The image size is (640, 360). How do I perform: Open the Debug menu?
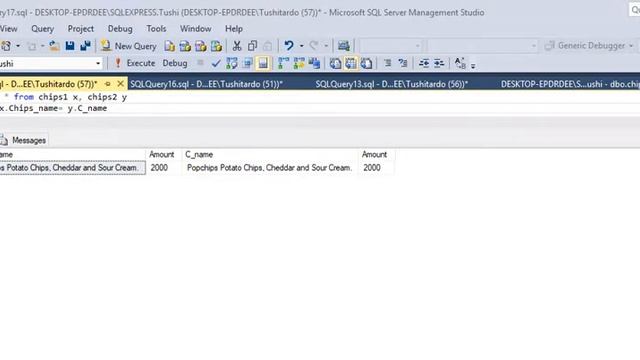(x=120, y=29)
